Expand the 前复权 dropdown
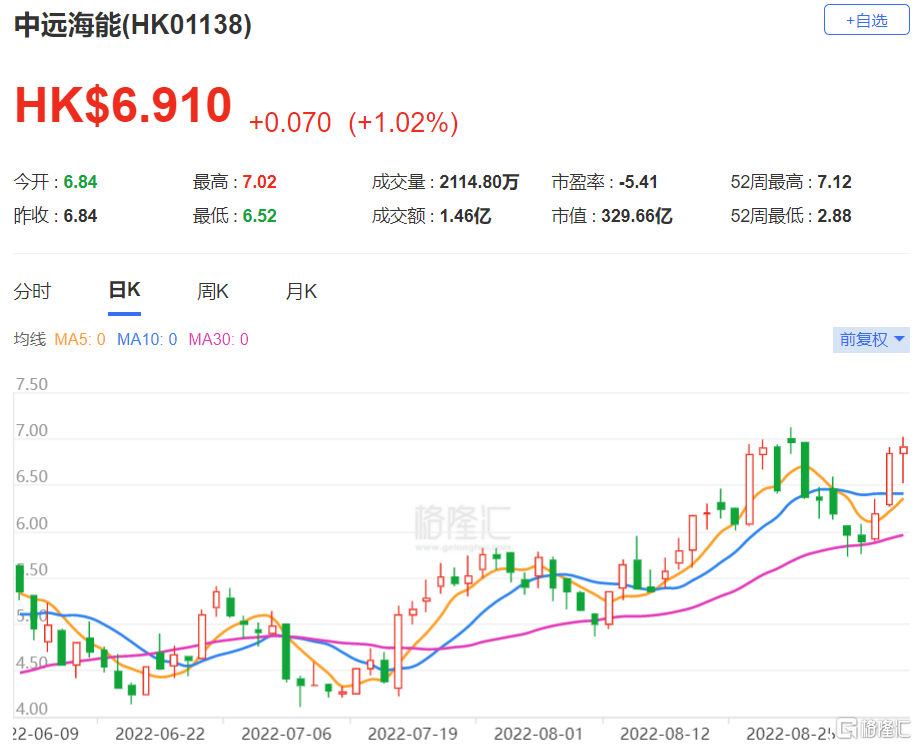The width and height of the screenshot is (917, 746). (x=871, y=339)
